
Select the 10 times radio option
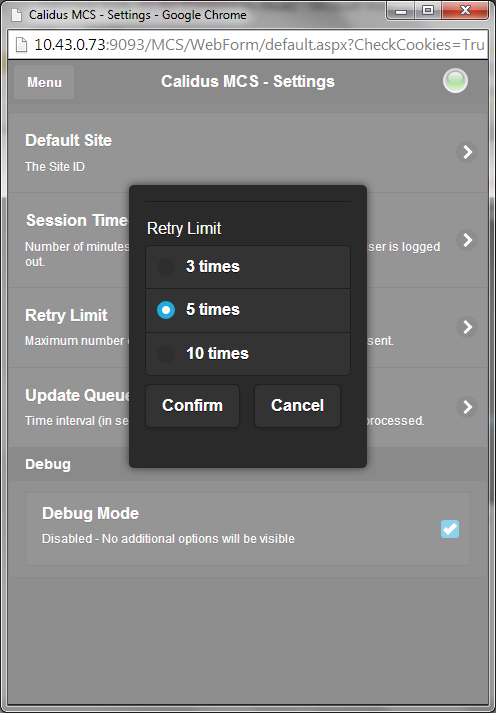(x=248, y=354)
